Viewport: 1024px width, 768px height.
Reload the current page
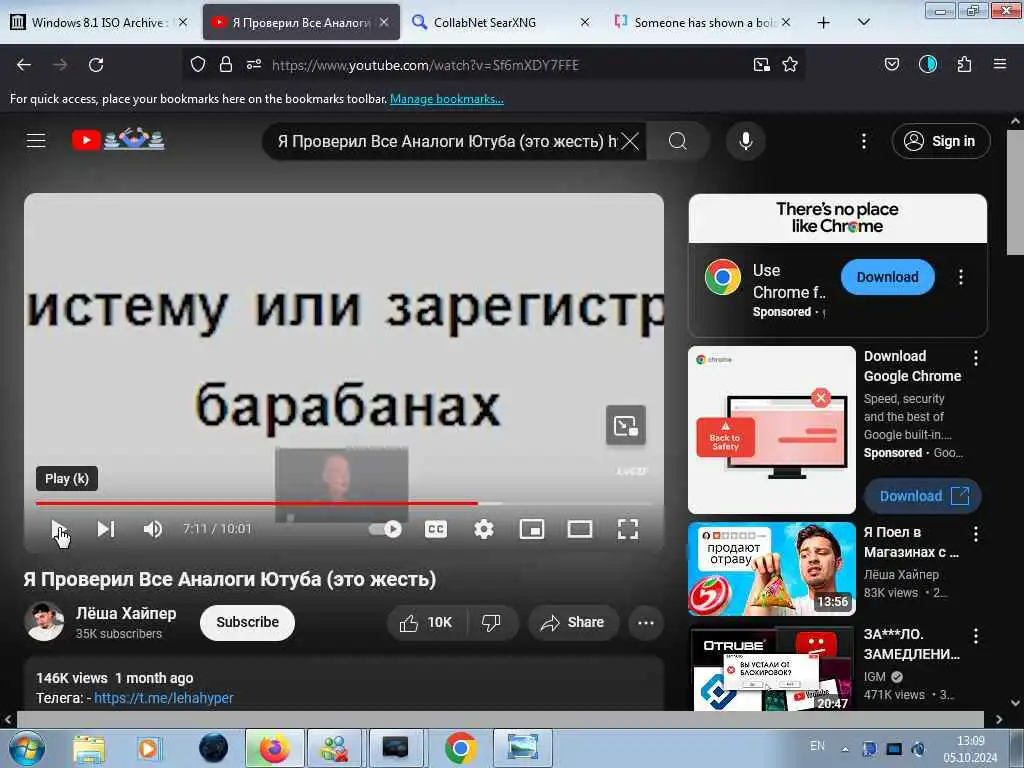(96, 65)
